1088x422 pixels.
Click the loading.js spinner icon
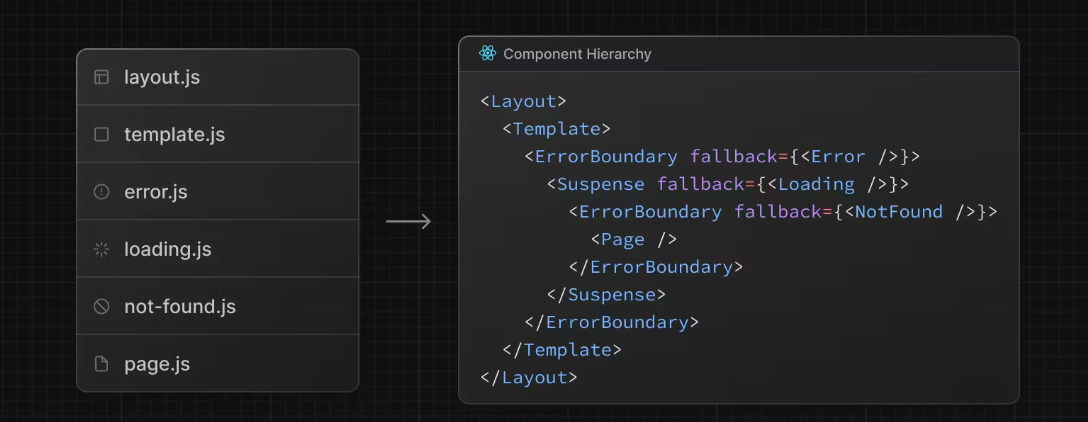coord(101,249)
